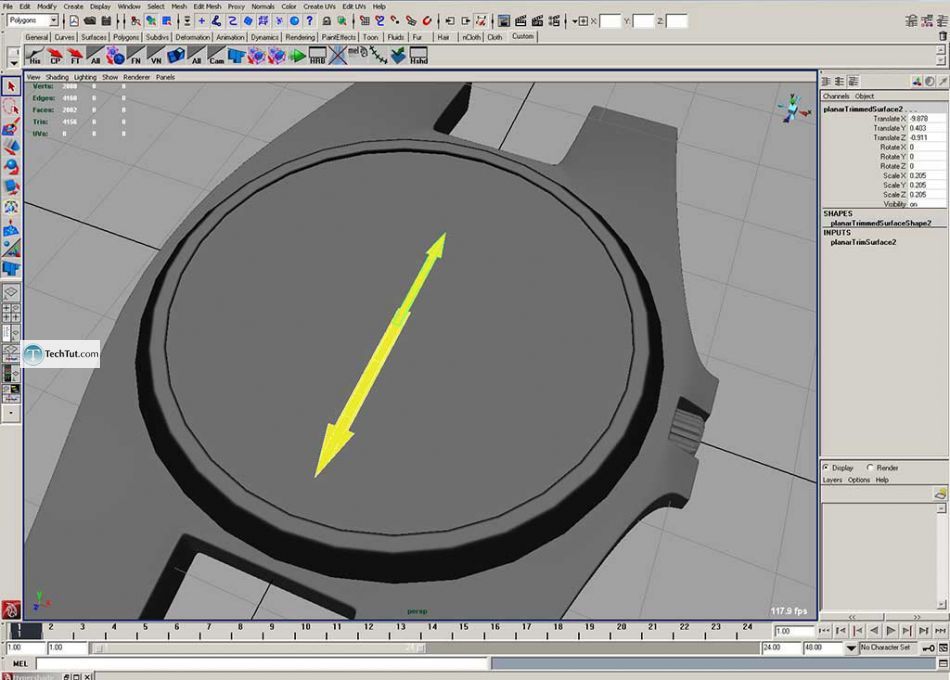This screenshot has height=680, width=950.
Task: Click the His shelf button
Action: coord(35,56)
